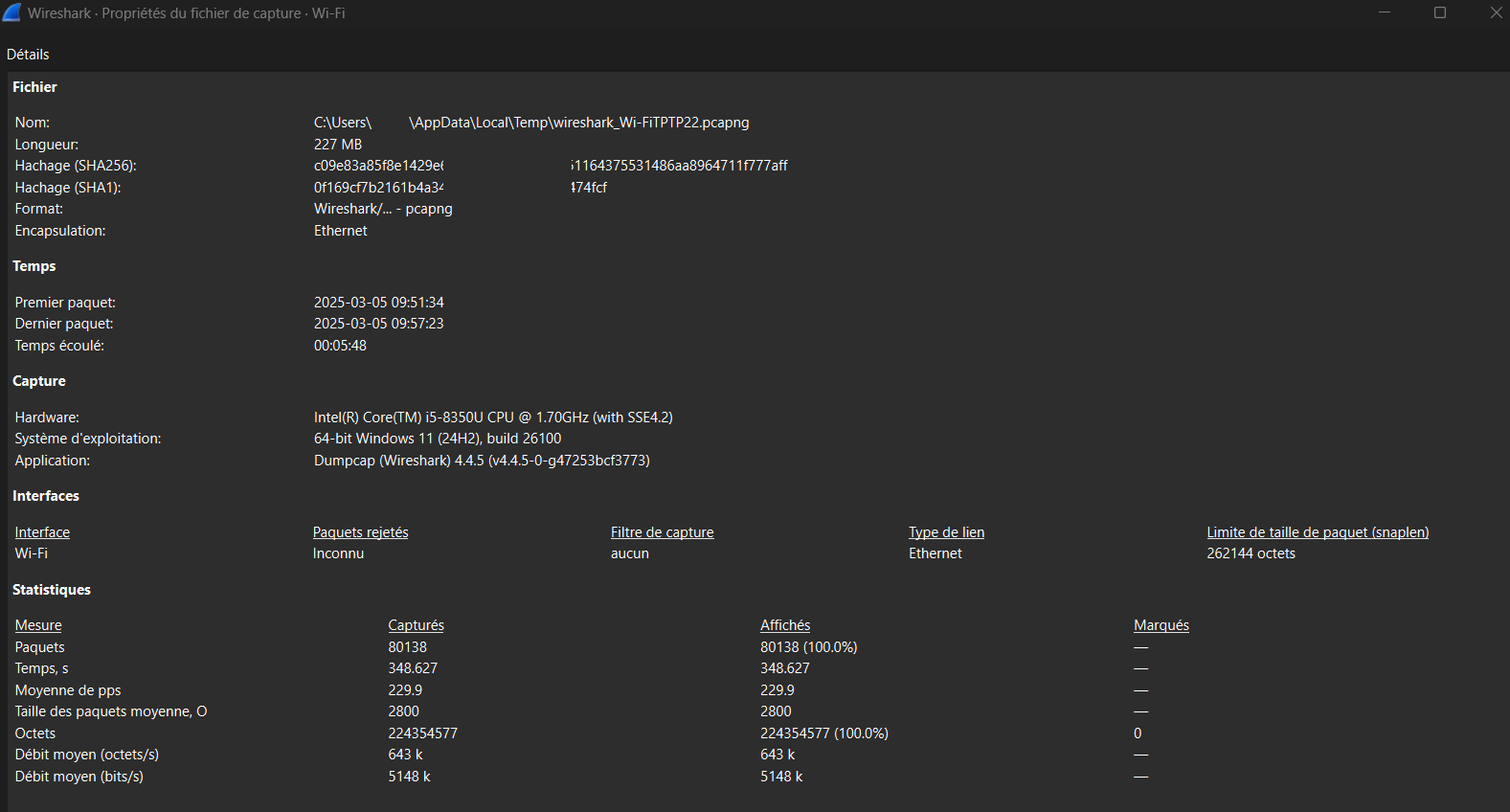The width and height of the screenshot is (1510, 812).
Task: Click the Affichés column header
Action: pyautogui.click(x=784, y=625)
